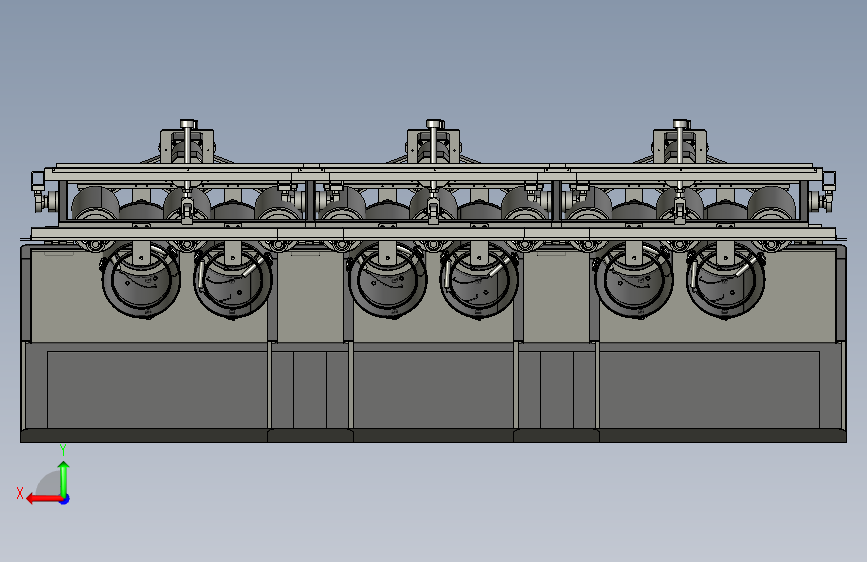Click the green Y axis arrow of triad
Screen dimensions: 867x562
click(64, 478)
